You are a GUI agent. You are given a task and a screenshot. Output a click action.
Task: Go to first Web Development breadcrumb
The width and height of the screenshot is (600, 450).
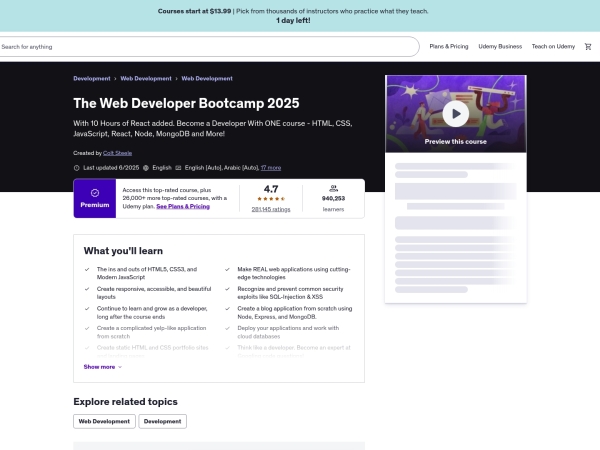point(146,78)
